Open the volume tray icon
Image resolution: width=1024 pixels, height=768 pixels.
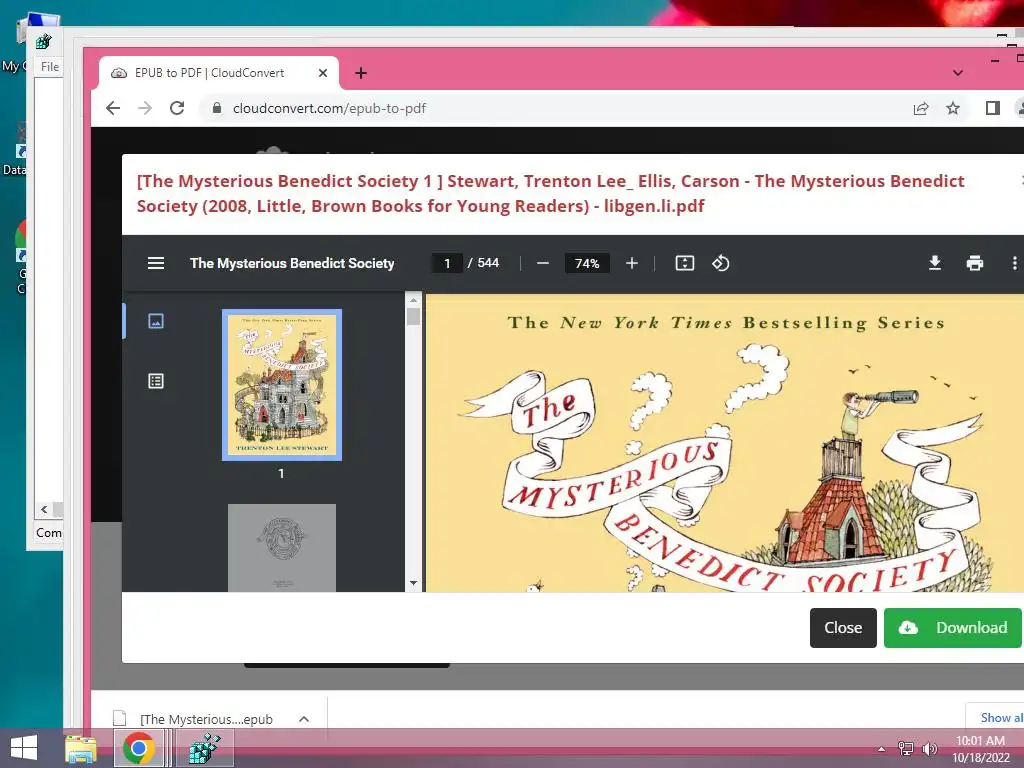point(929,748)
